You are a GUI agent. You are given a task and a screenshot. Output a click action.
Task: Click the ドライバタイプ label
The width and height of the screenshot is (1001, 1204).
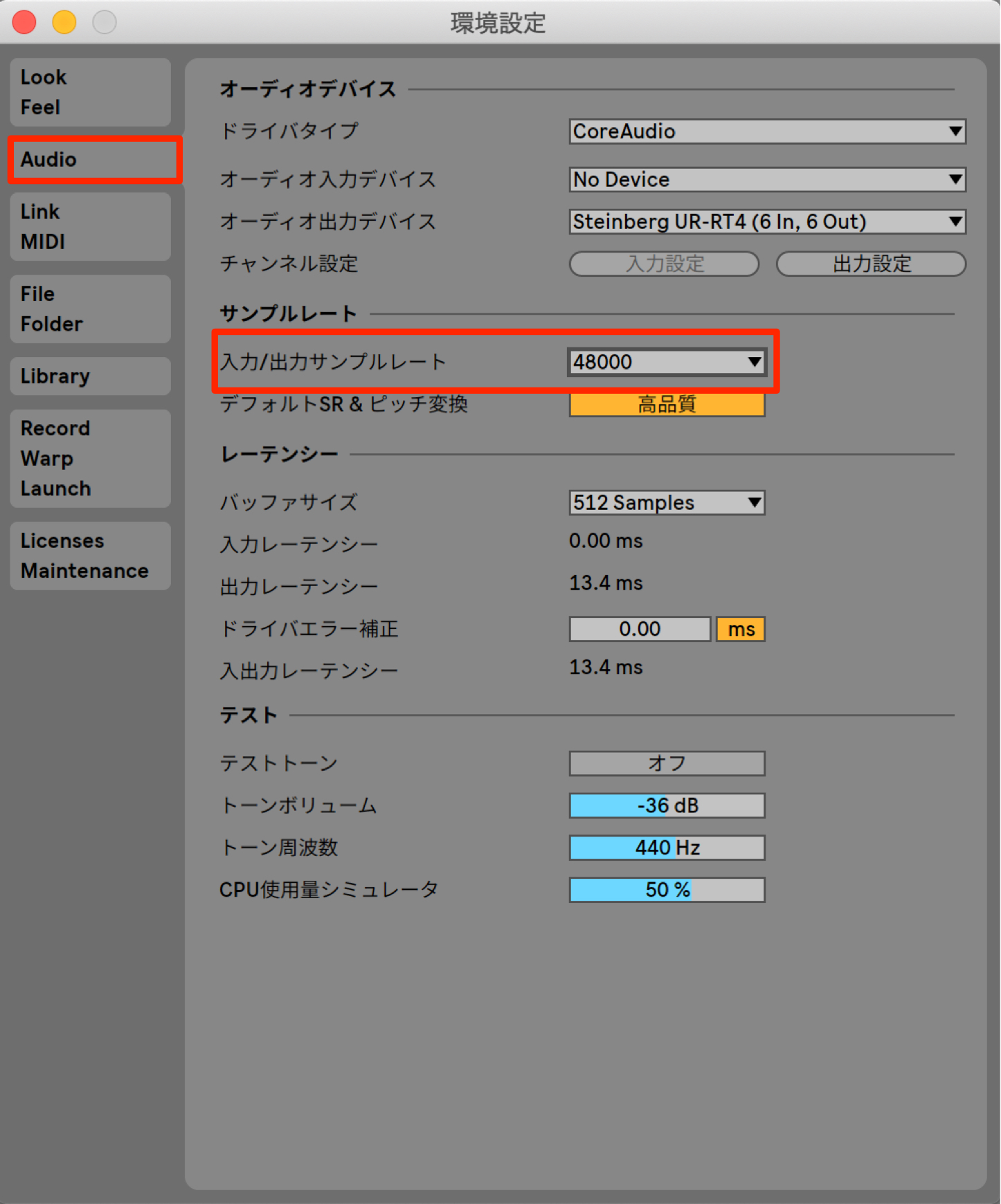tap(289, 131)
